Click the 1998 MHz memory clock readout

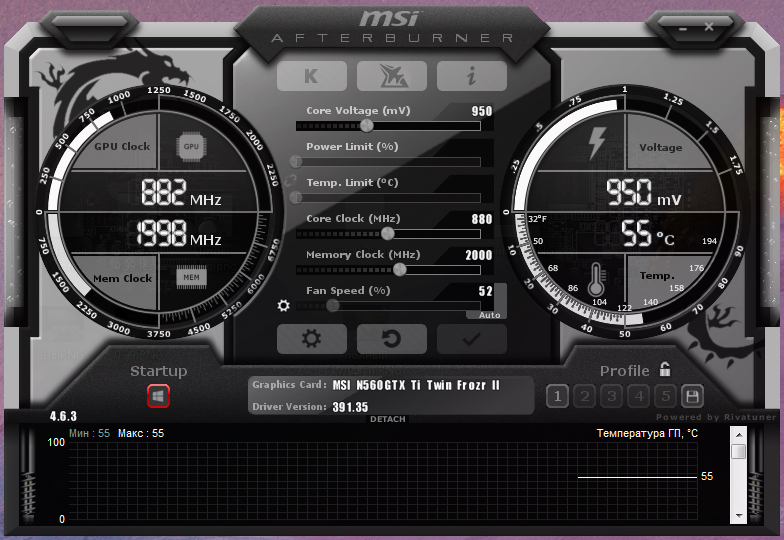(x=179, y=234)
